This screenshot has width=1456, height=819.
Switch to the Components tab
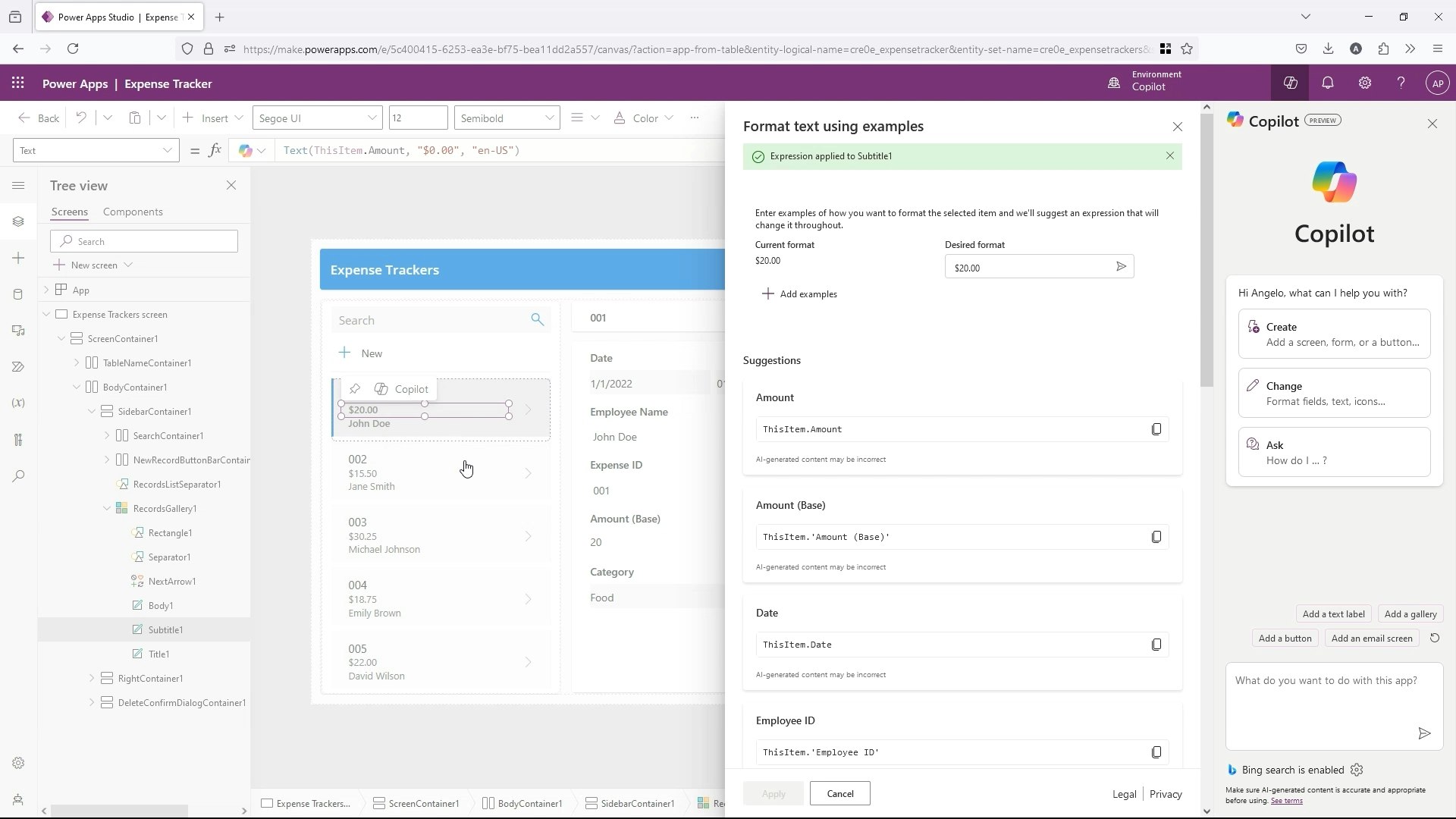click(133, 212)
